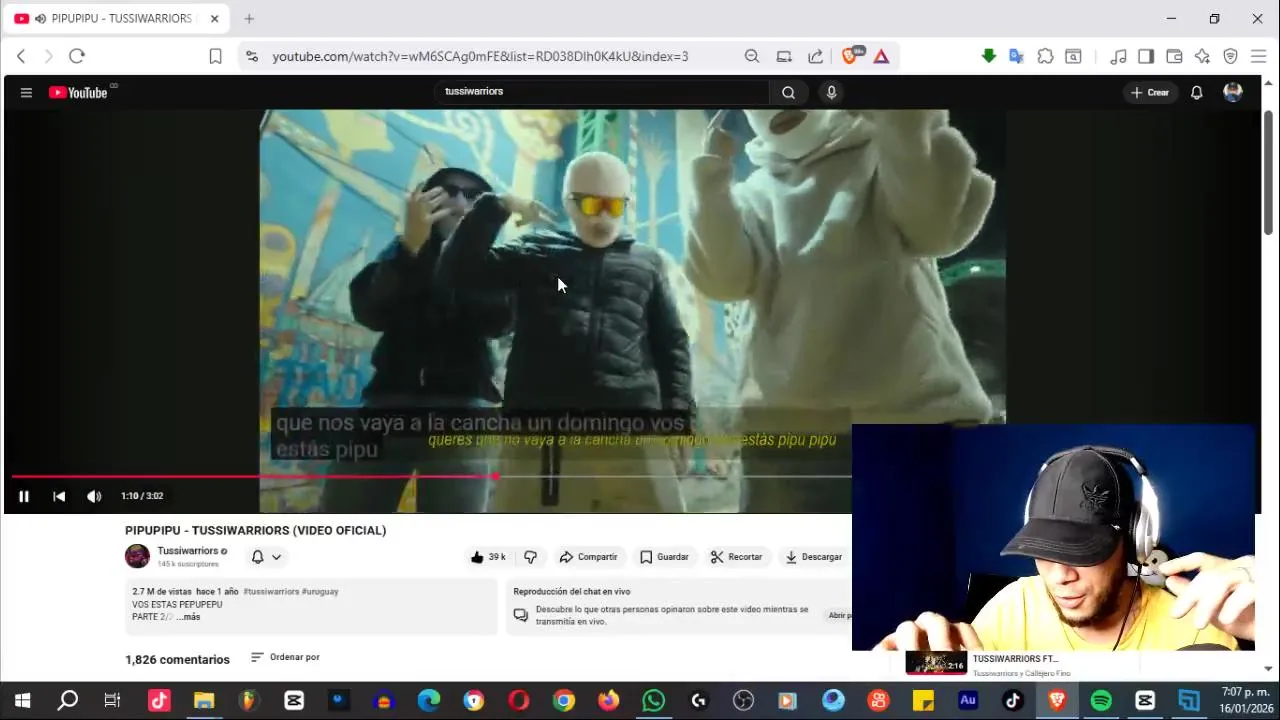Start voice search with the microphone icon
Screen dimensions: 1280x720
[831, 93]
